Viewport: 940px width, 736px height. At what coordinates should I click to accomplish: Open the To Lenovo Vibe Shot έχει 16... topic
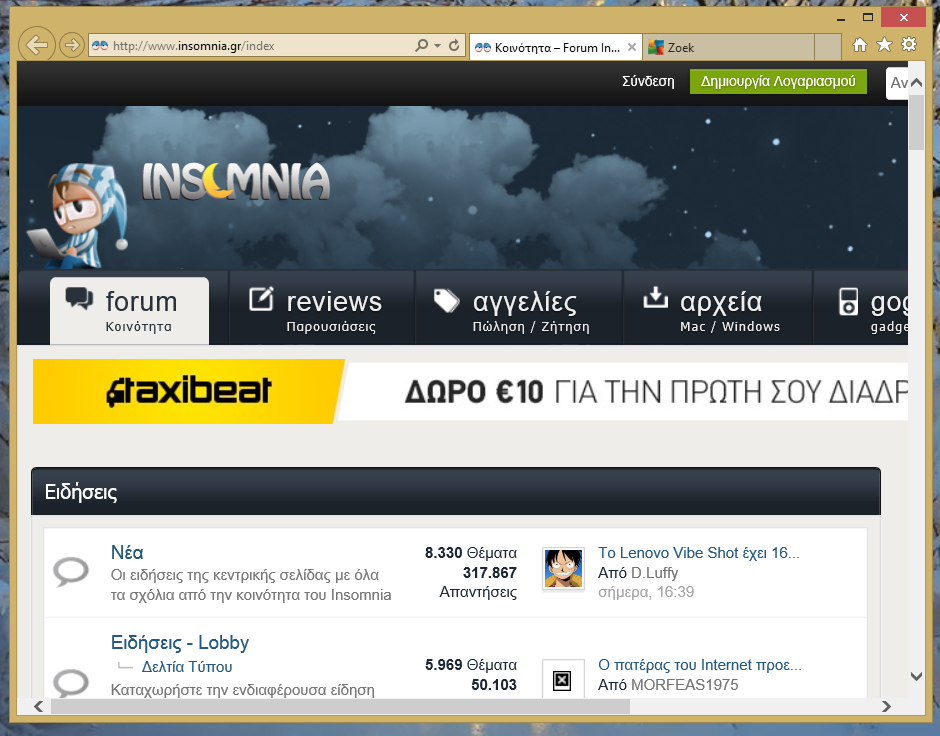[698, 553]
